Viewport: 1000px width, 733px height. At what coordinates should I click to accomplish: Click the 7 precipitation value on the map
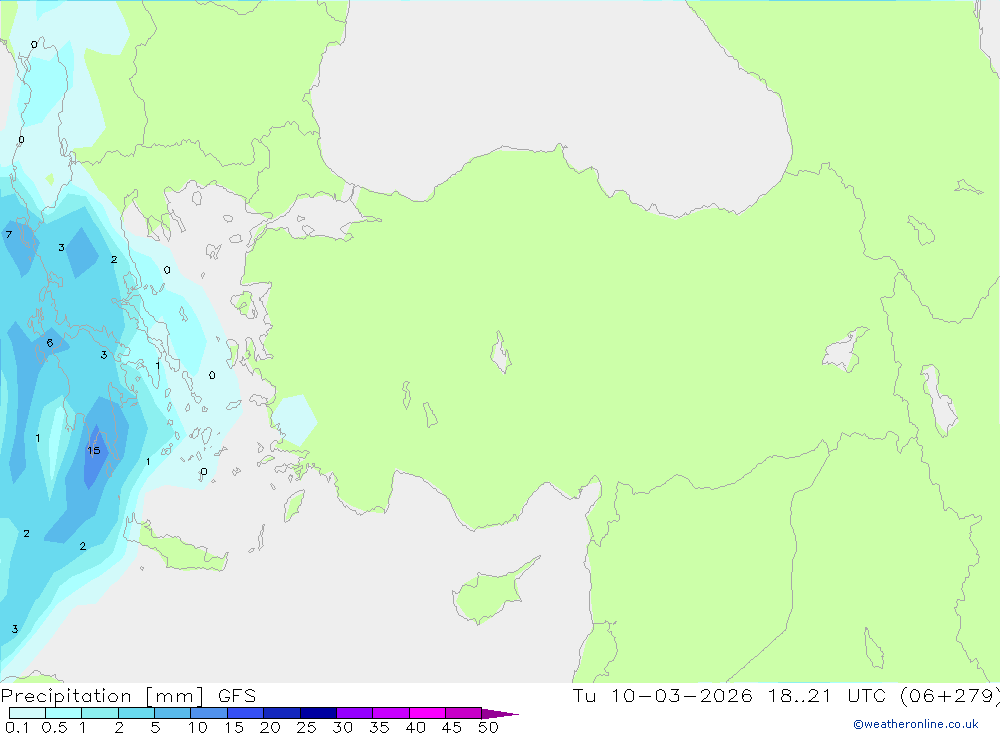tap(9, 234)
